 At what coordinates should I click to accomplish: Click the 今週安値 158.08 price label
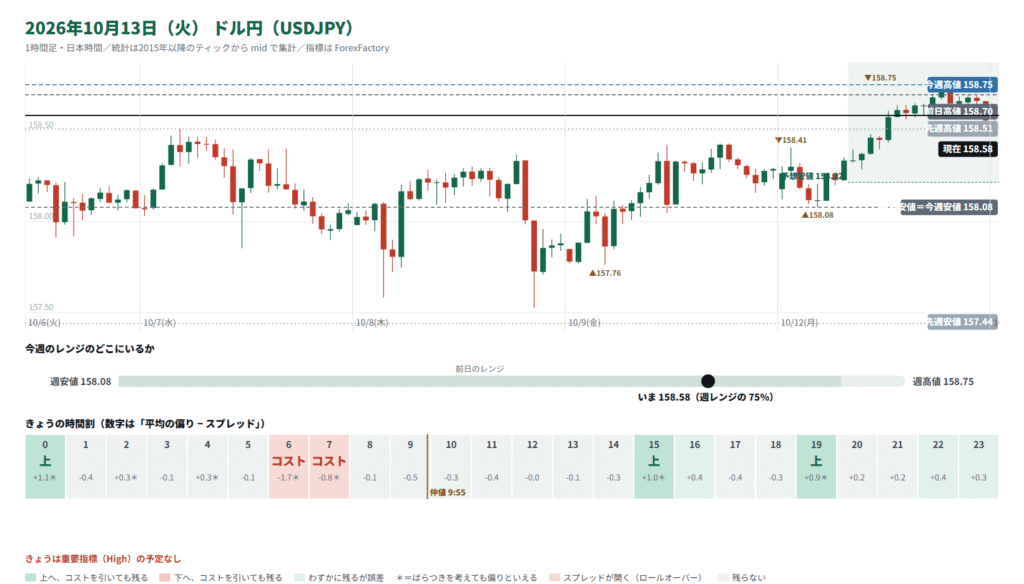click(949, 207)
